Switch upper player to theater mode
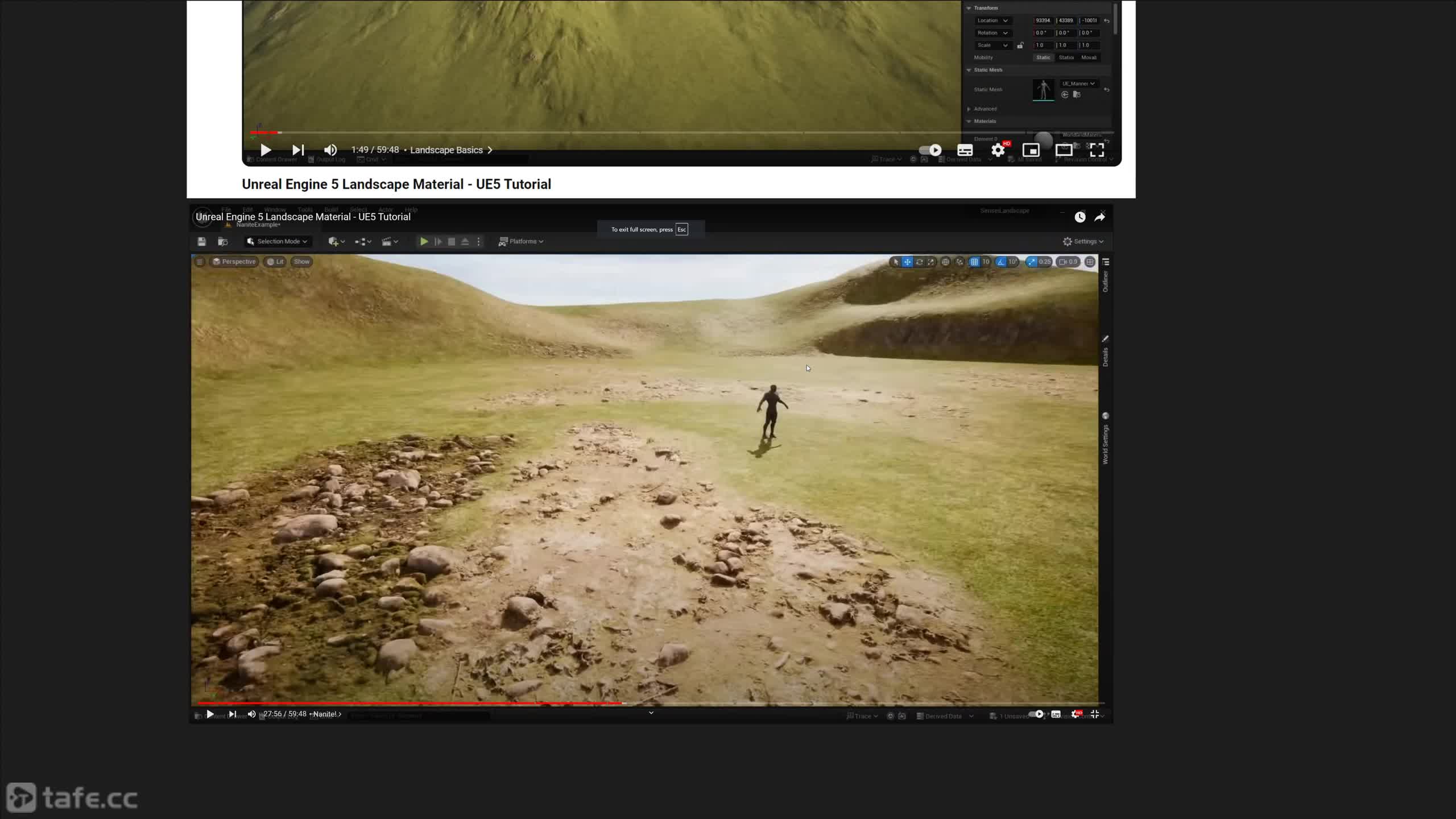Viewport: 1456px width, 819px height. click(x=1064, y=150)
